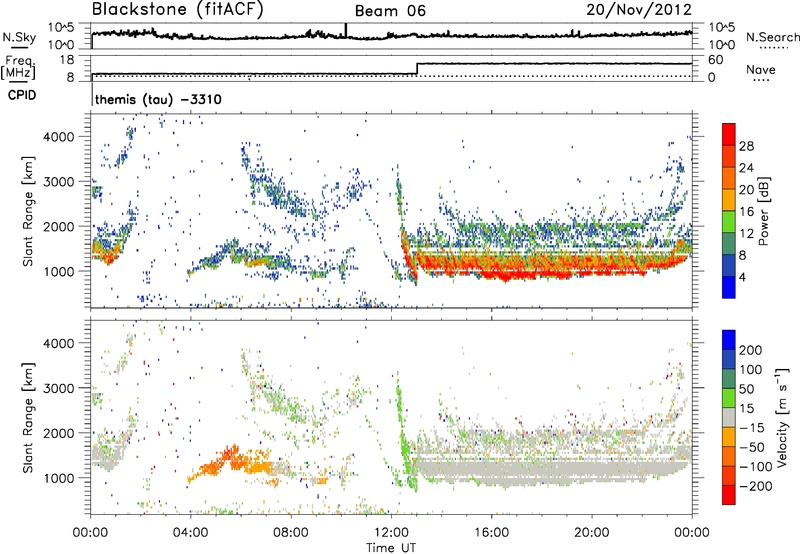The height and width of the screenshot is (554, 800).
Task: Click the 'Time UT' axis label
Action: point(391,547)
